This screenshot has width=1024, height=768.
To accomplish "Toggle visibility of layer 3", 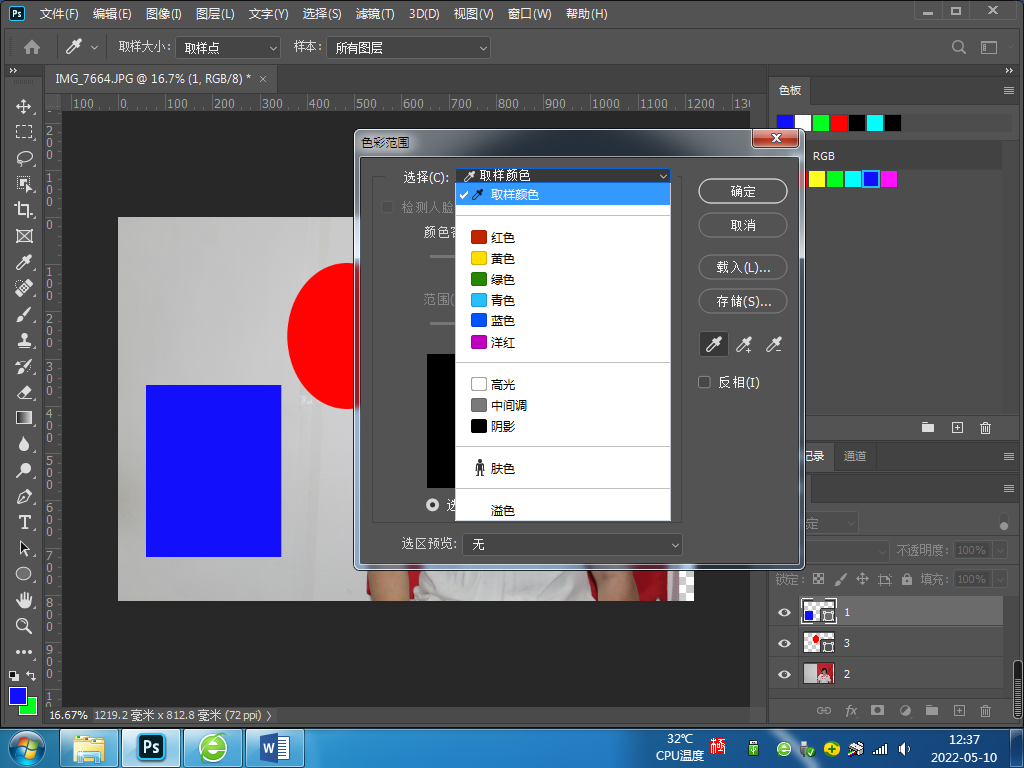I will 784,643.
